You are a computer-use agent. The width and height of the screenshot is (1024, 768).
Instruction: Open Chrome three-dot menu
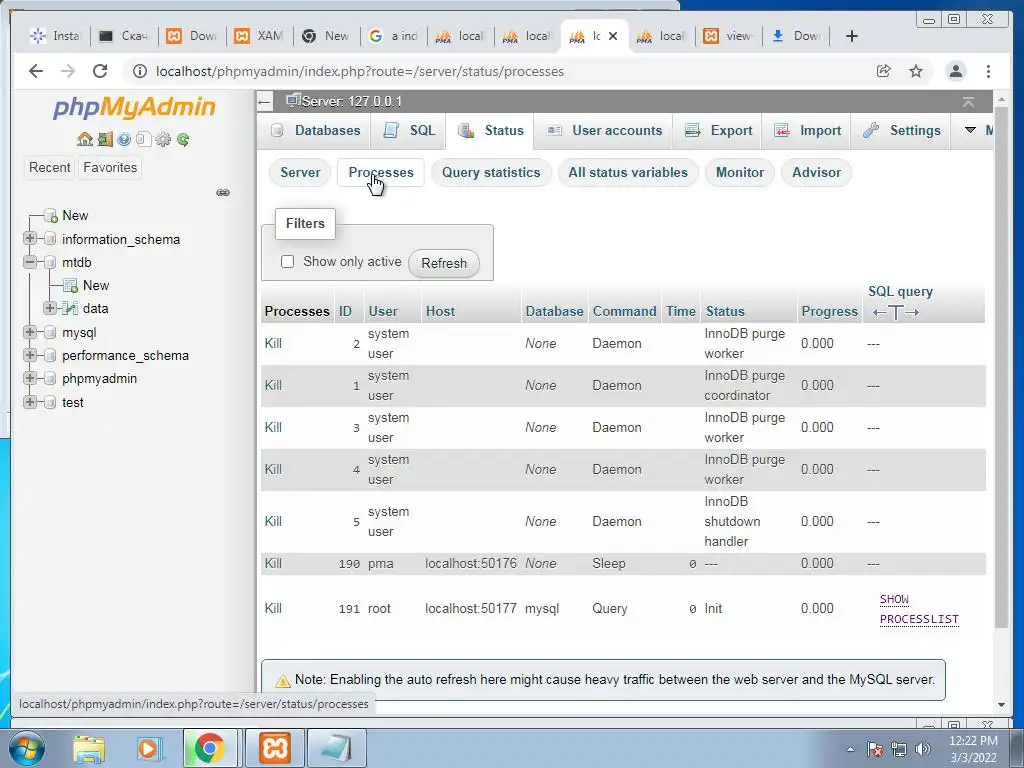pos(988,71)
